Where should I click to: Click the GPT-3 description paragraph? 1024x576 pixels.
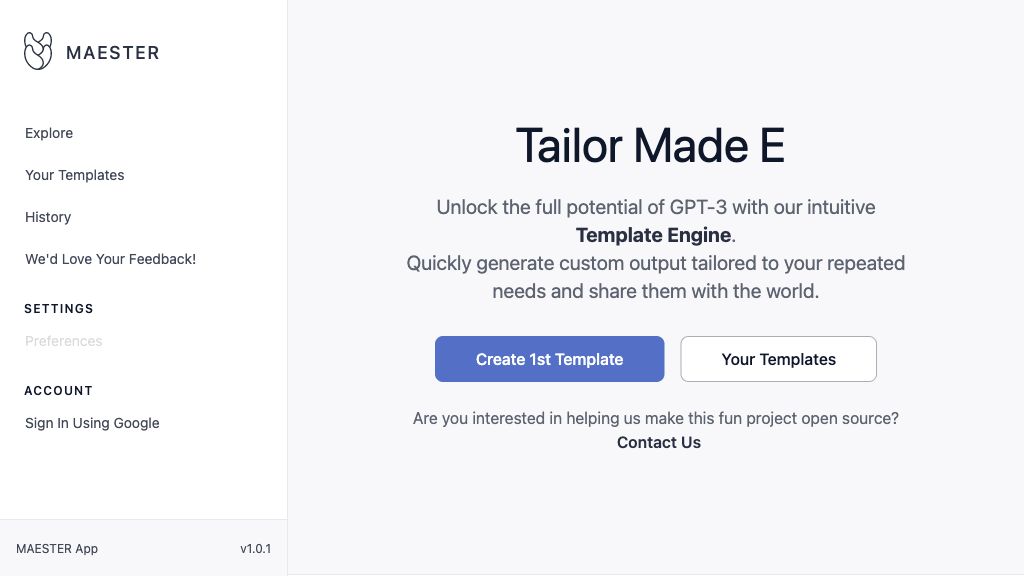click(x=655, y=207)
